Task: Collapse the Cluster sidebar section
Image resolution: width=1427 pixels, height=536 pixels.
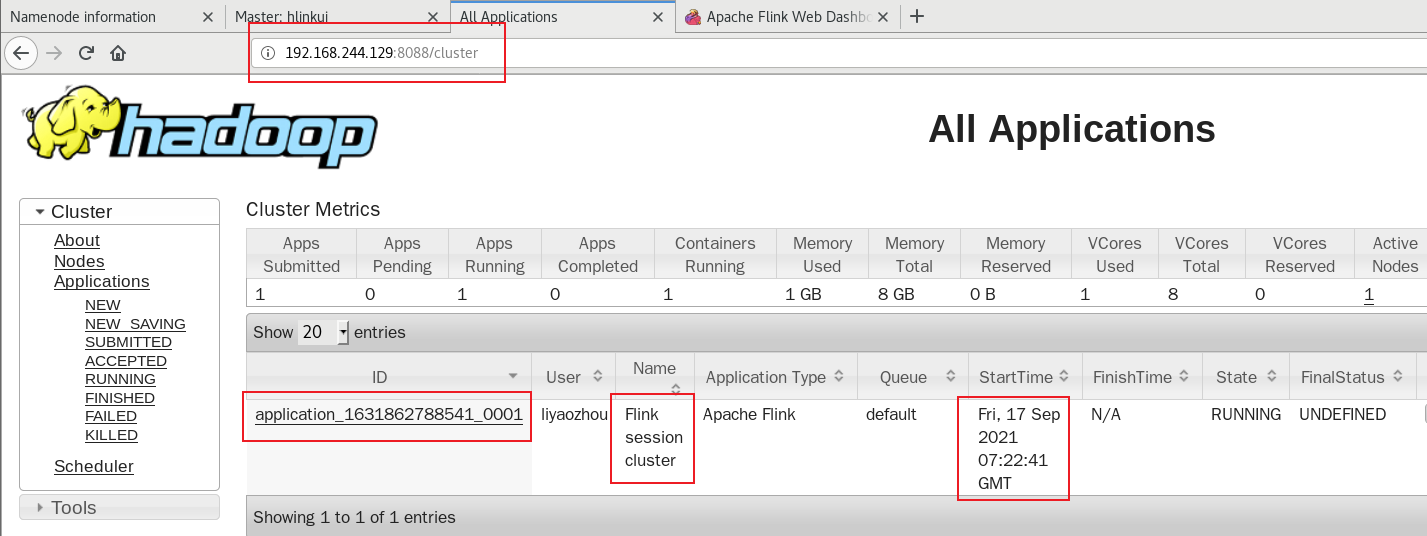Action: point(119,212)
